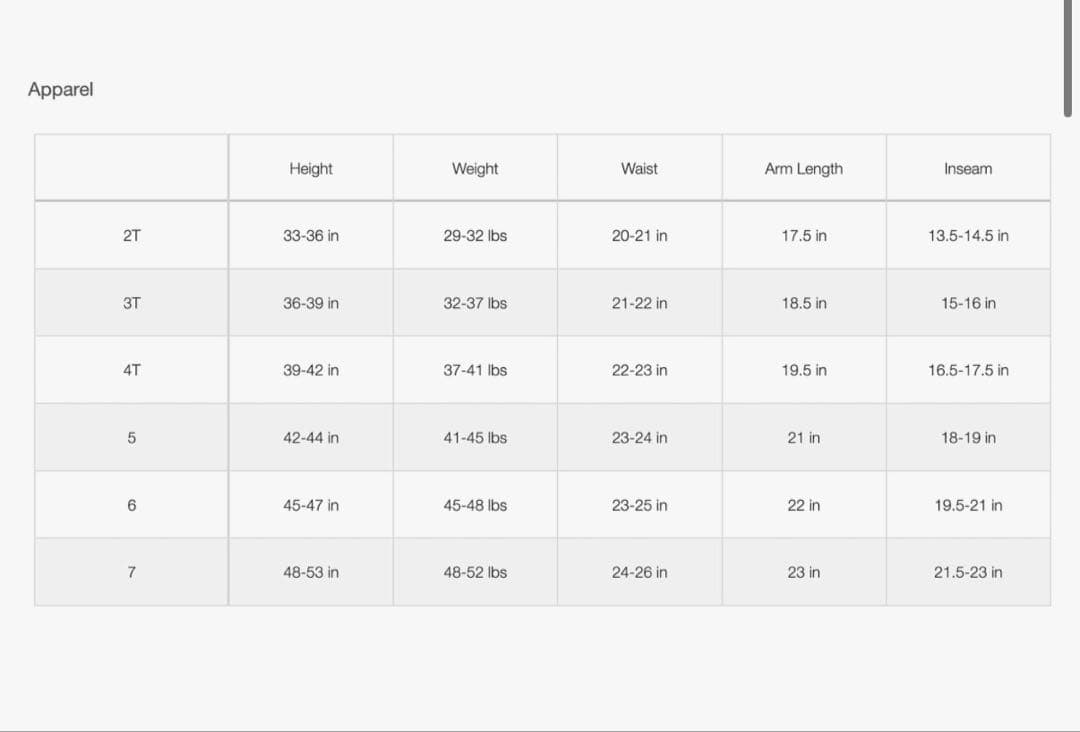Screen dimensions: 1080x732
Task: Click the Arm Length column header
Action: 804,169
